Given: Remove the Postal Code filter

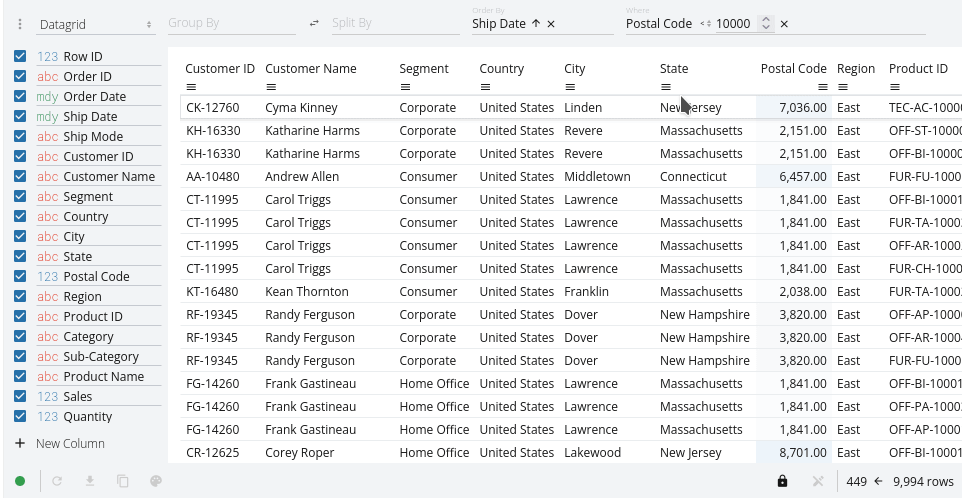Looking at the screenshot, I should pyautogui.click(x=784, y=24).
